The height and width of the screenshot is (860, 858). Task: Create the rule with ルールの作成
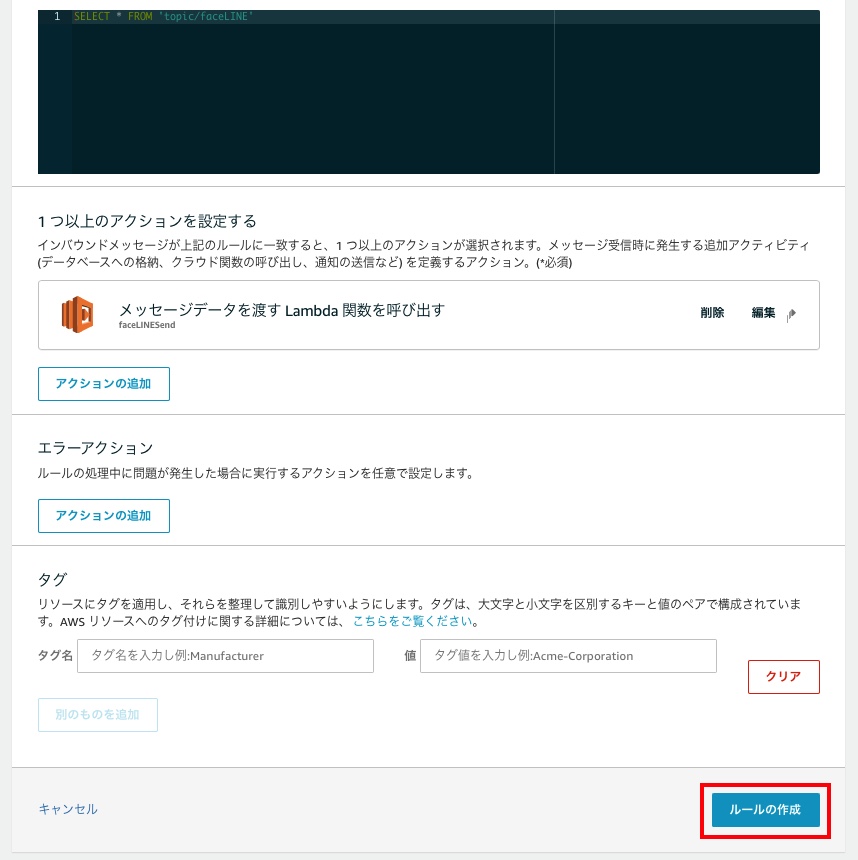click(763, 810)
